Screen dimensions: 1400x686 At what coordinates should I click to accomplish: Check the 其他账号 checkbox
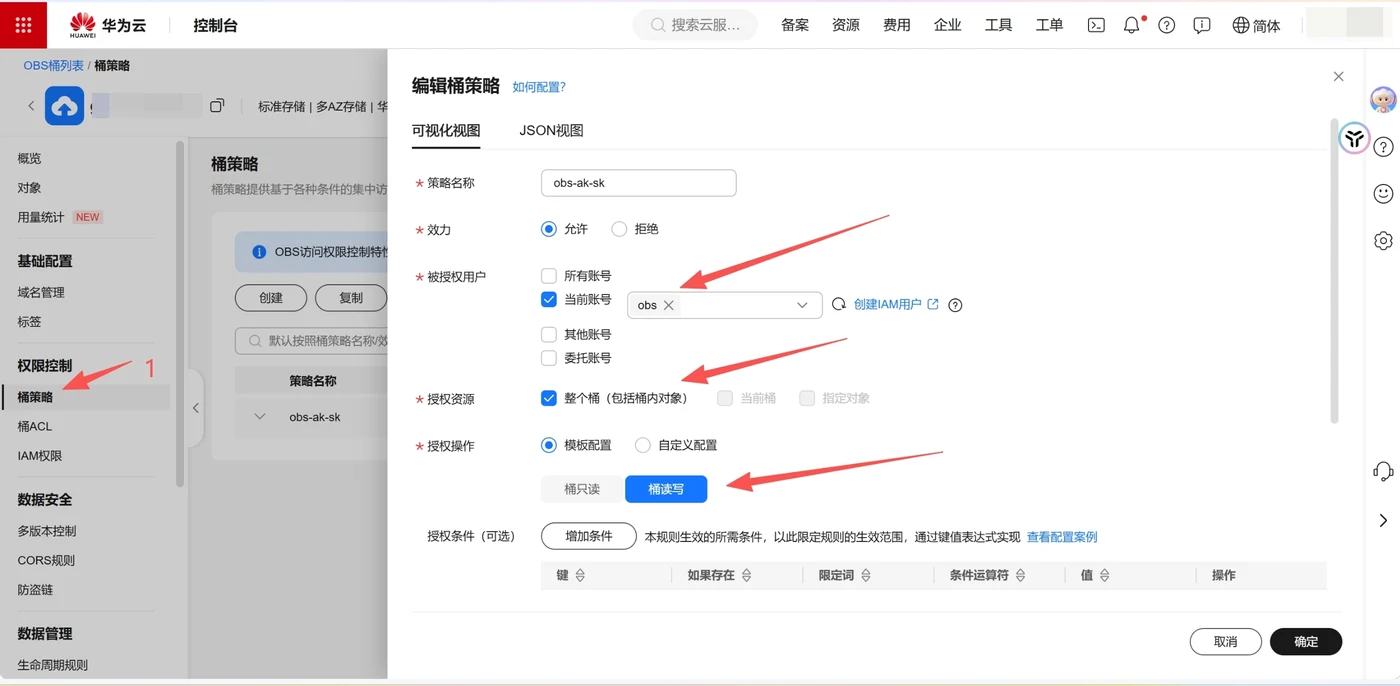pyautogui.click(x=548, y=334)
